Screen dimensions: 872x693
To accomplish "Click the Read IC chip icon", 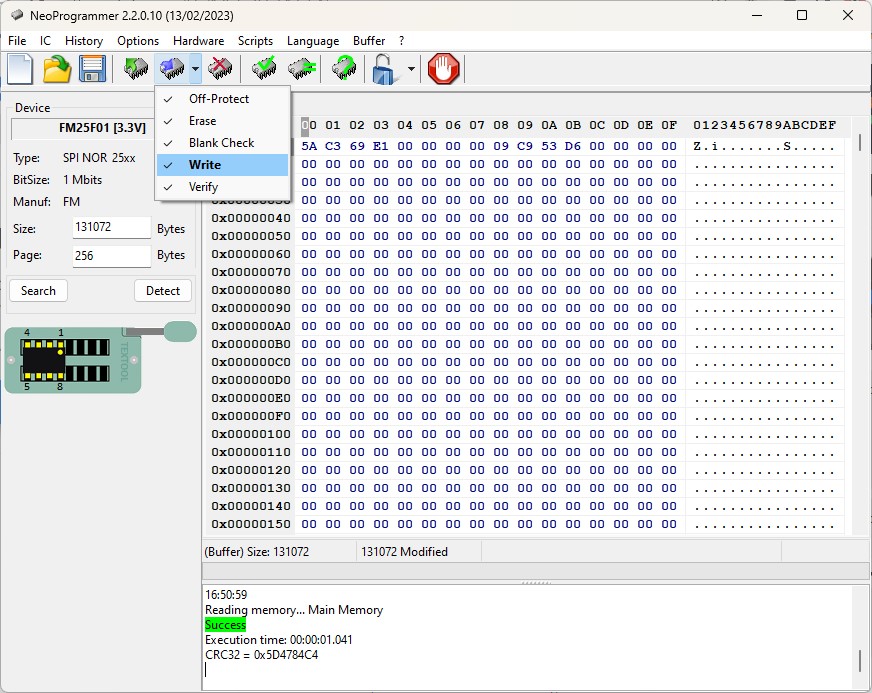I will coord(136,69).
